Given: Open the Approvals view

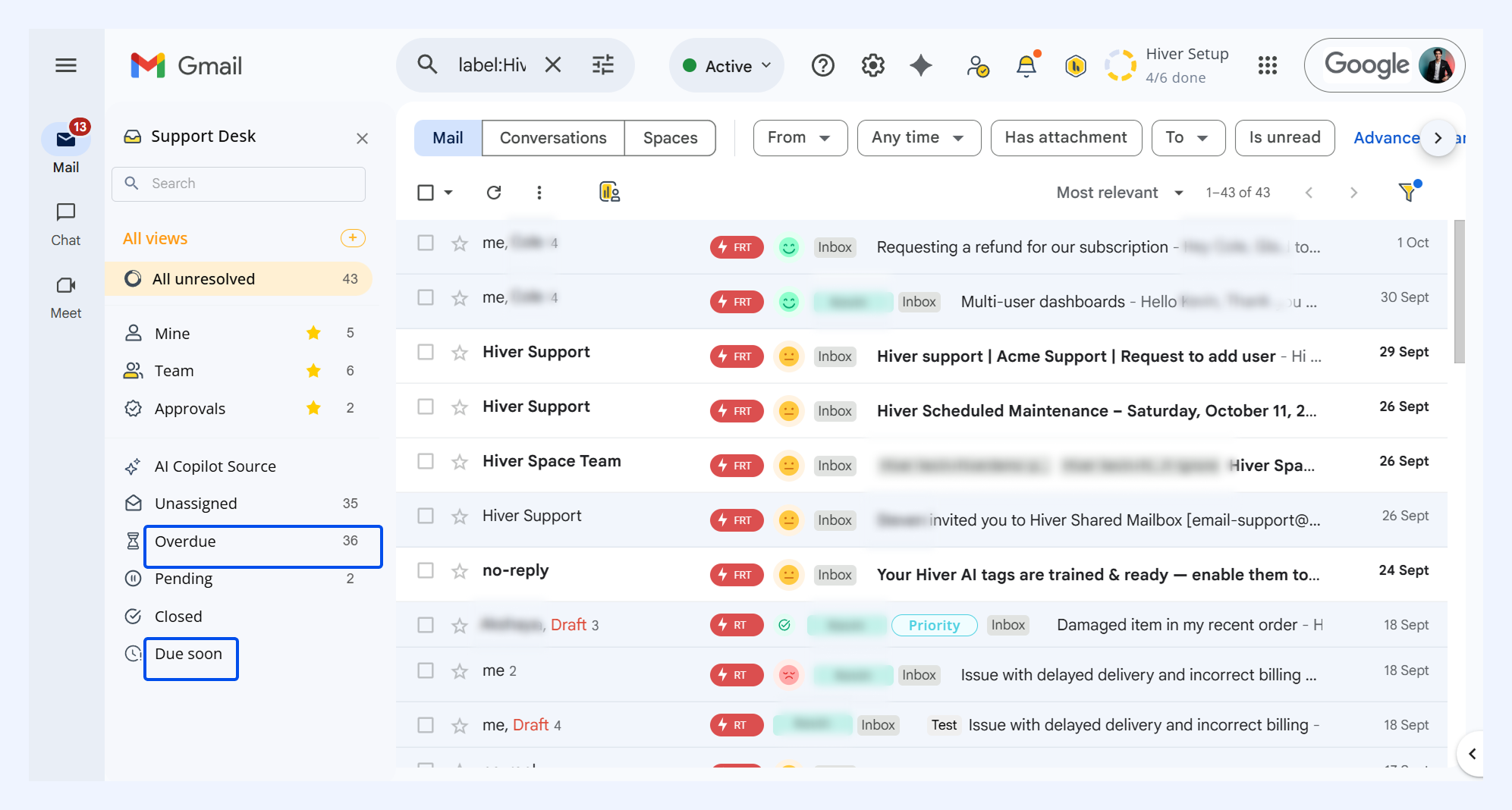Looking at the screenshot, I should click(238, 409).
